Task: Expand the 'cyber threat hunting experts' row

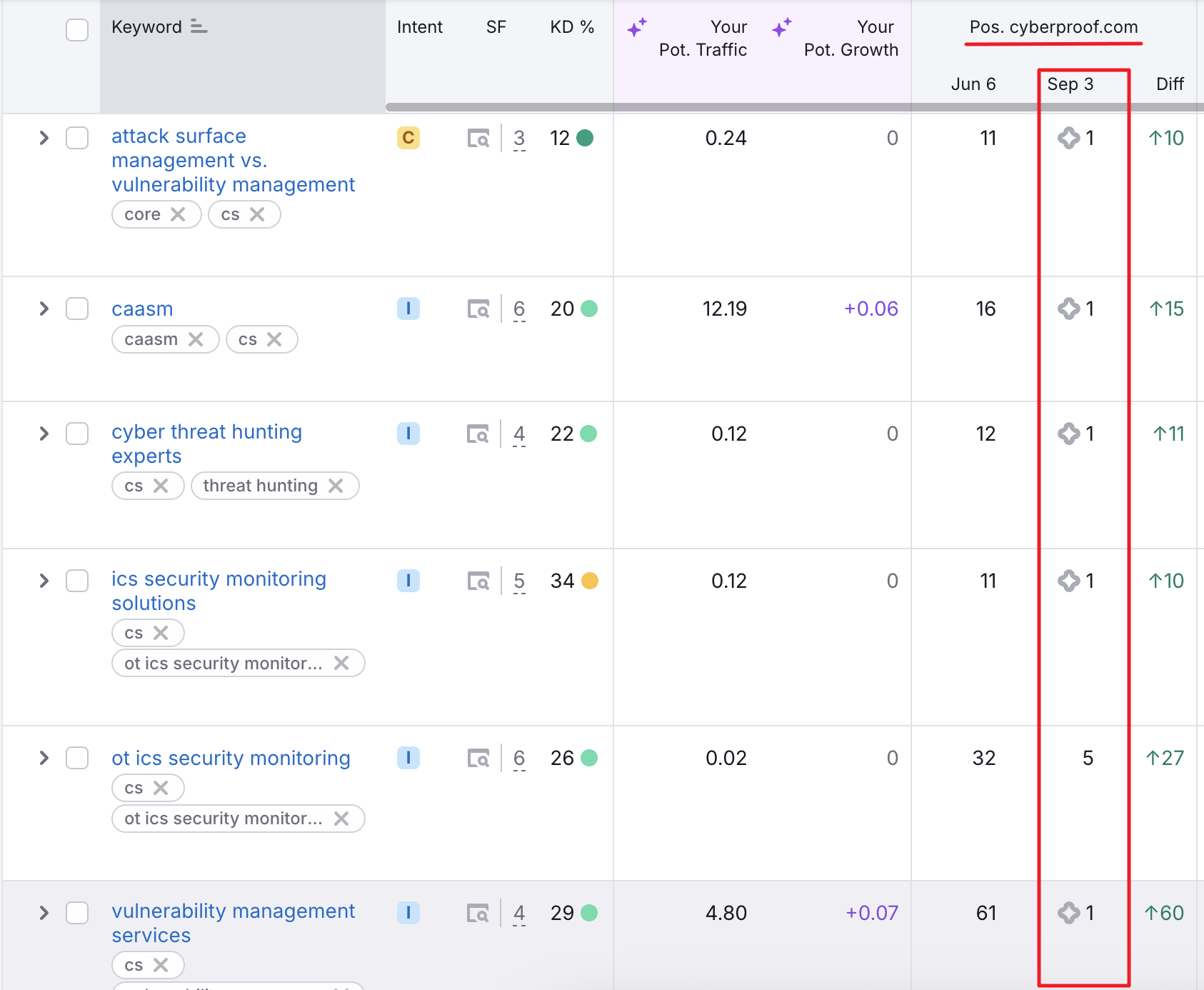Action: 44,434
